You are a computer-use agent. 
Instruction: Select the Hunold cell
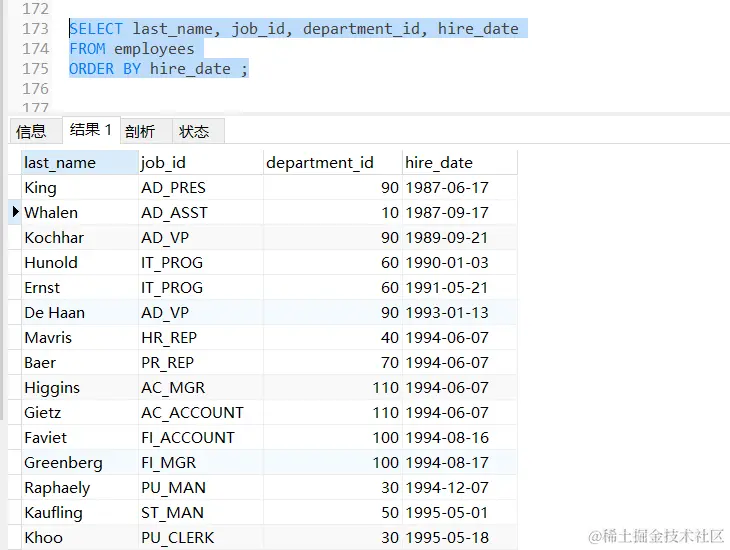pos(80,263)
